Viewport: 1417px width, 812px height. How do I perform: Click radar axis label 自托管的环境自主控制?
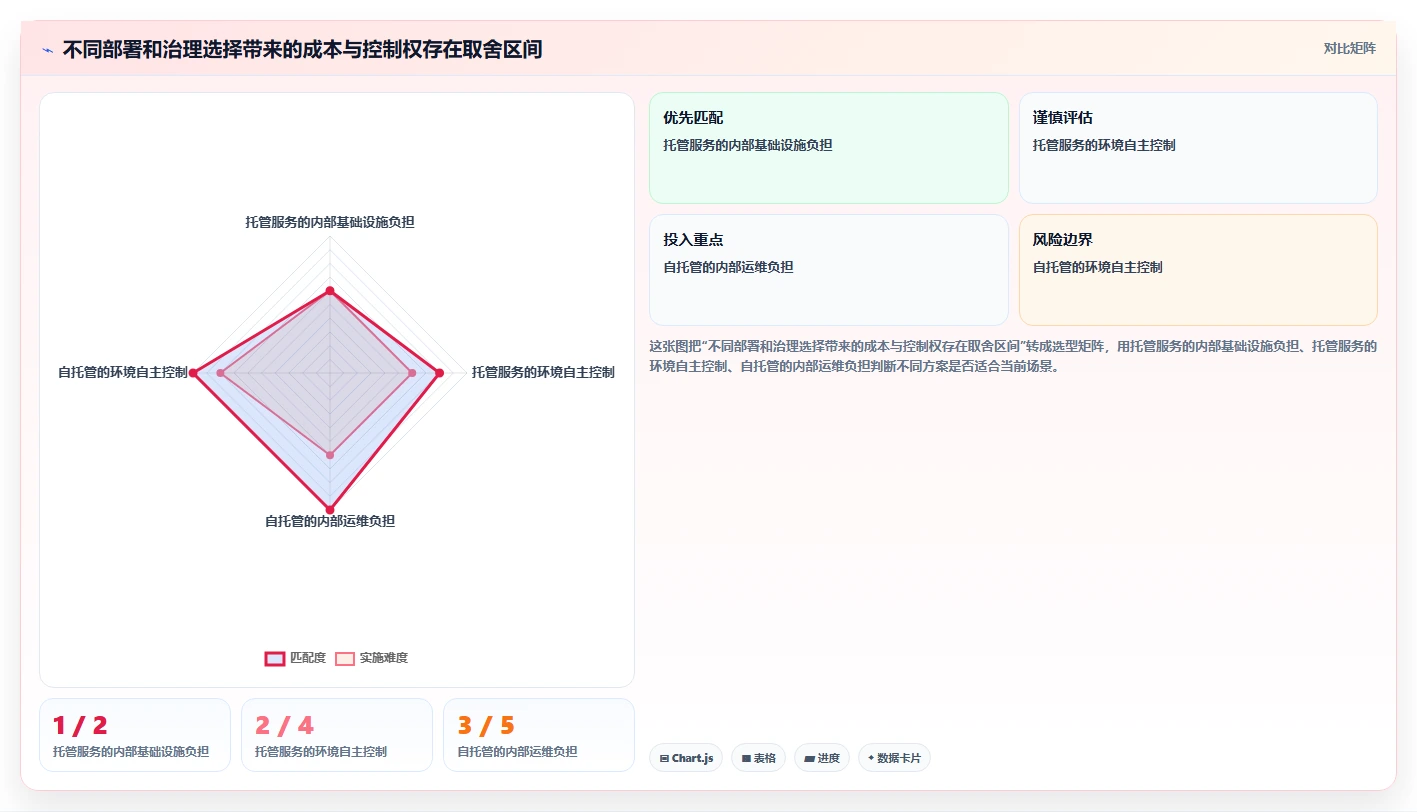pyautogui.click(x=123, y=372)
